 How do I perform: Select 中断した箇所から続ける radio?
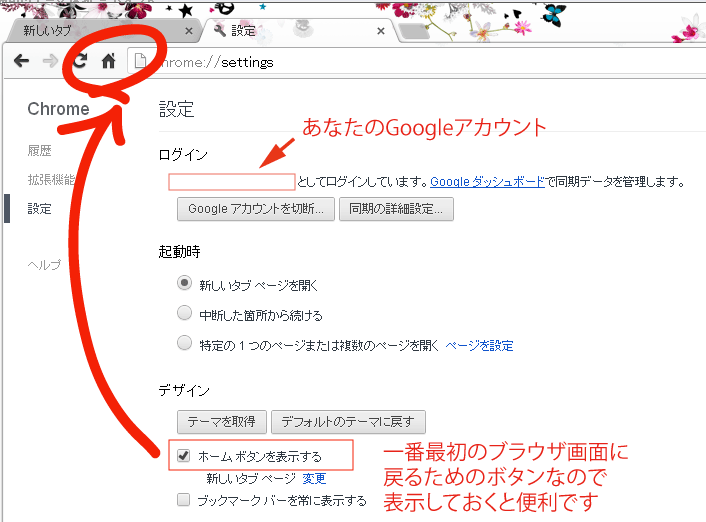pos(184,313)
